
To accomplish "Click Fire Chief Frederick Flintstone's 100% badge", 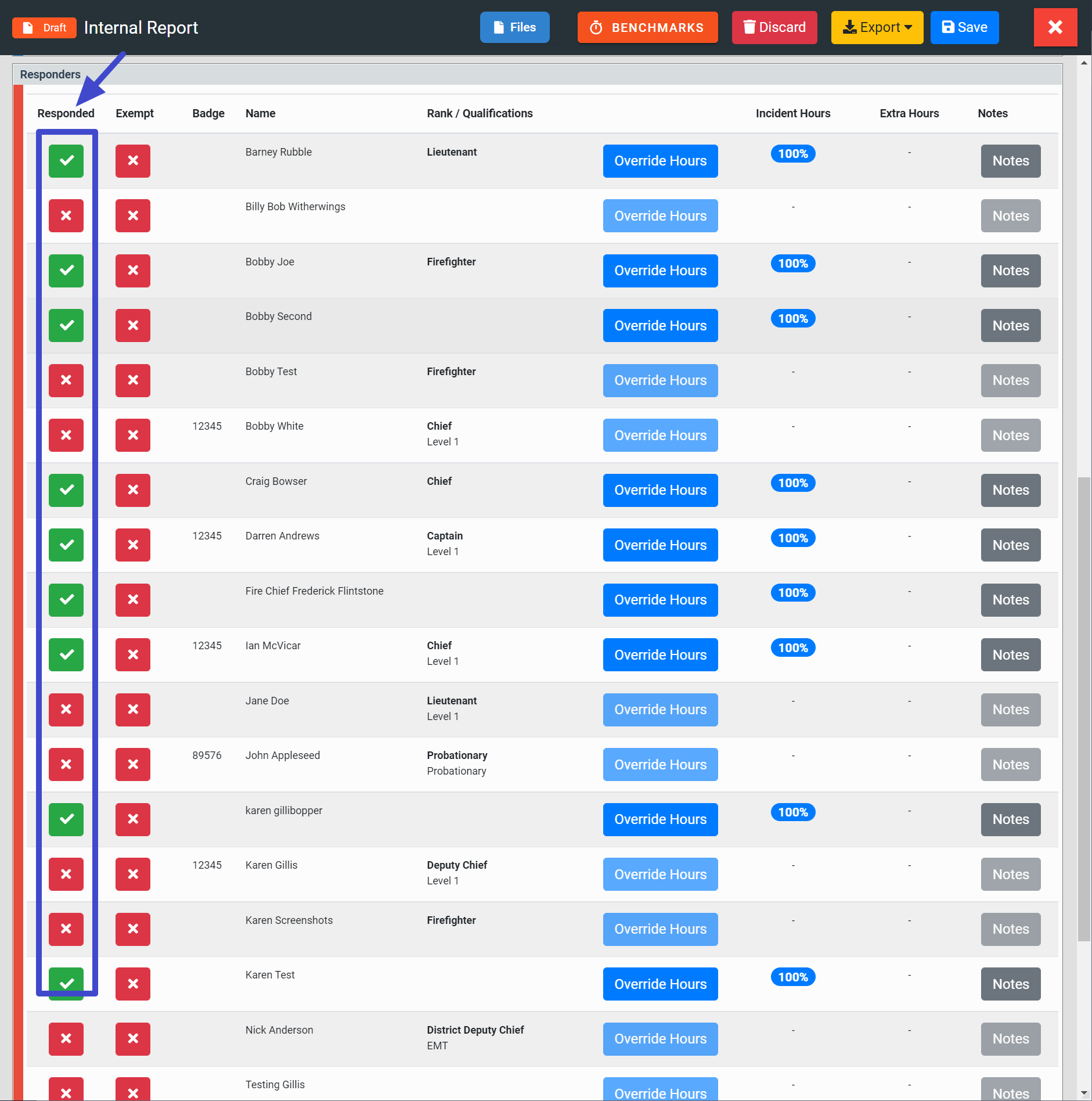I will click(x=792, y=593).
